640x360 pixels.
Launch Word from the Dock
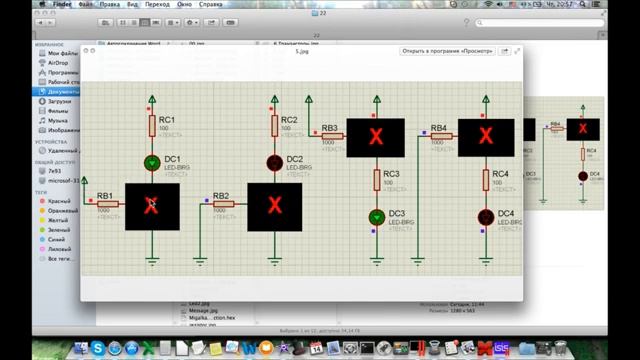click(x=249, y=348)
